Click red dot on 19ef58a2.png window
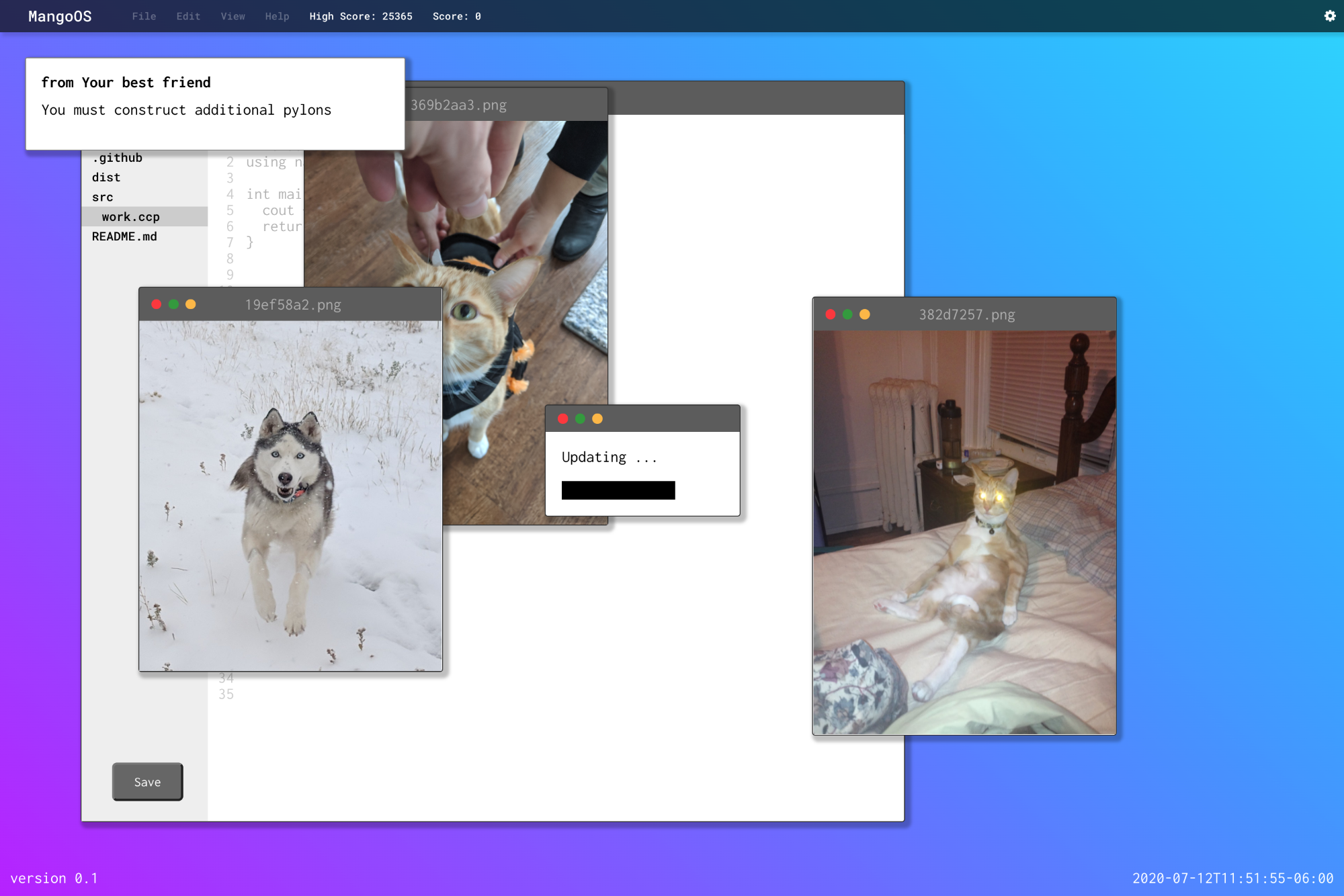This screenshot has height=896, width=1344. point(157,304)
